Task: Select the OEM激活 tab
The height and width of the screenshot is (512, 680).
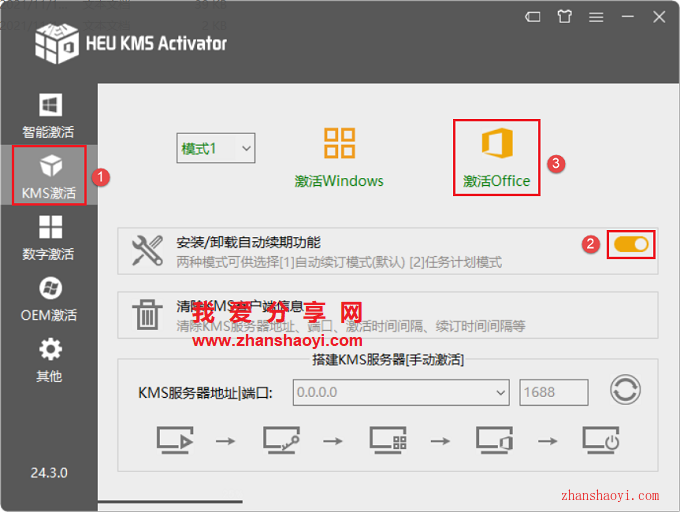Action: [x=49, y=299]
